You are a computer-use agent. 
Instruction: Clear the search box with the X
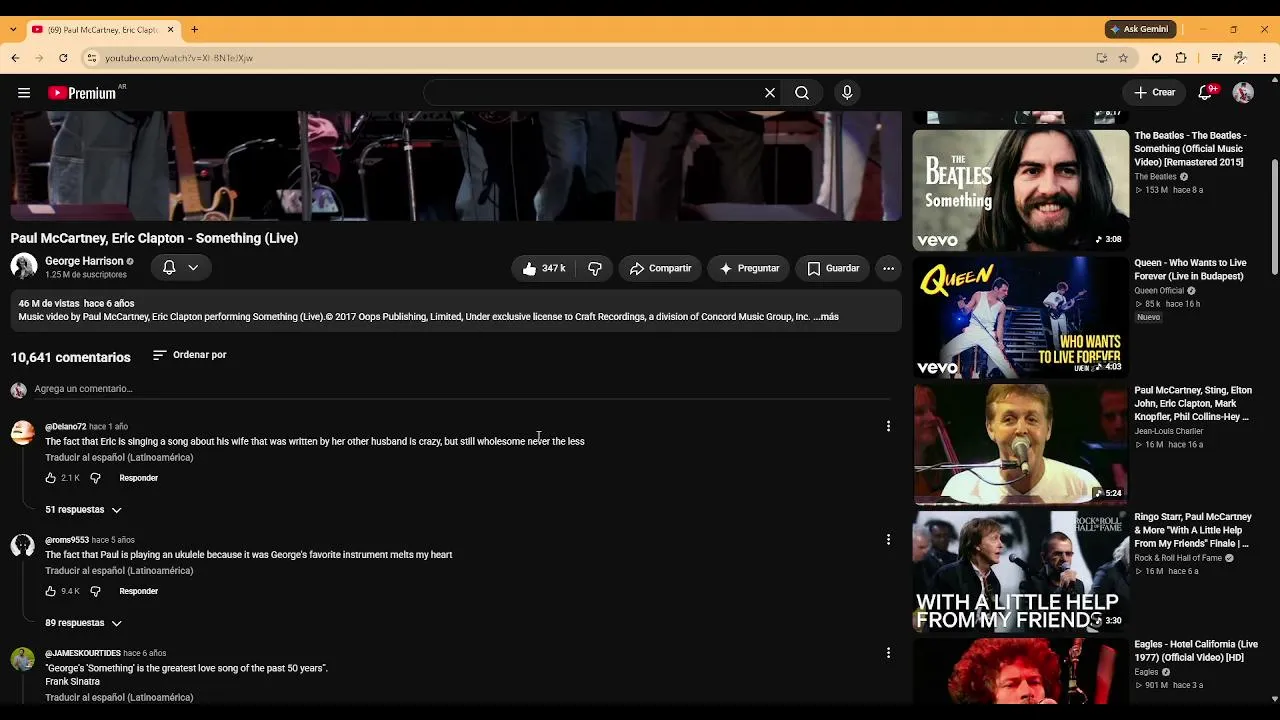tap(770, 93)
